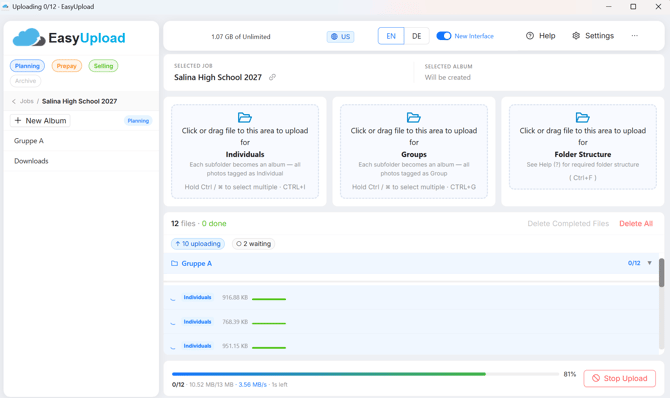Image resolution: width=670 pixels, height=398 pixels.
Task: Click the 81% progress percentage label
Action: [x=570, y=374]
